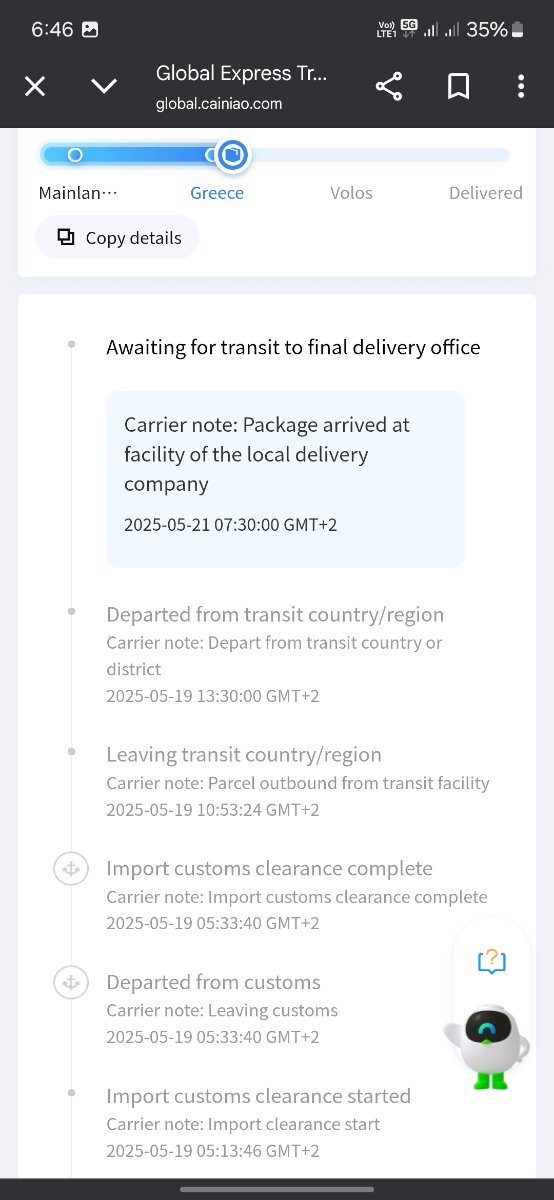Tap anchor icon beside Departed from customs

(x=71, y=983)
